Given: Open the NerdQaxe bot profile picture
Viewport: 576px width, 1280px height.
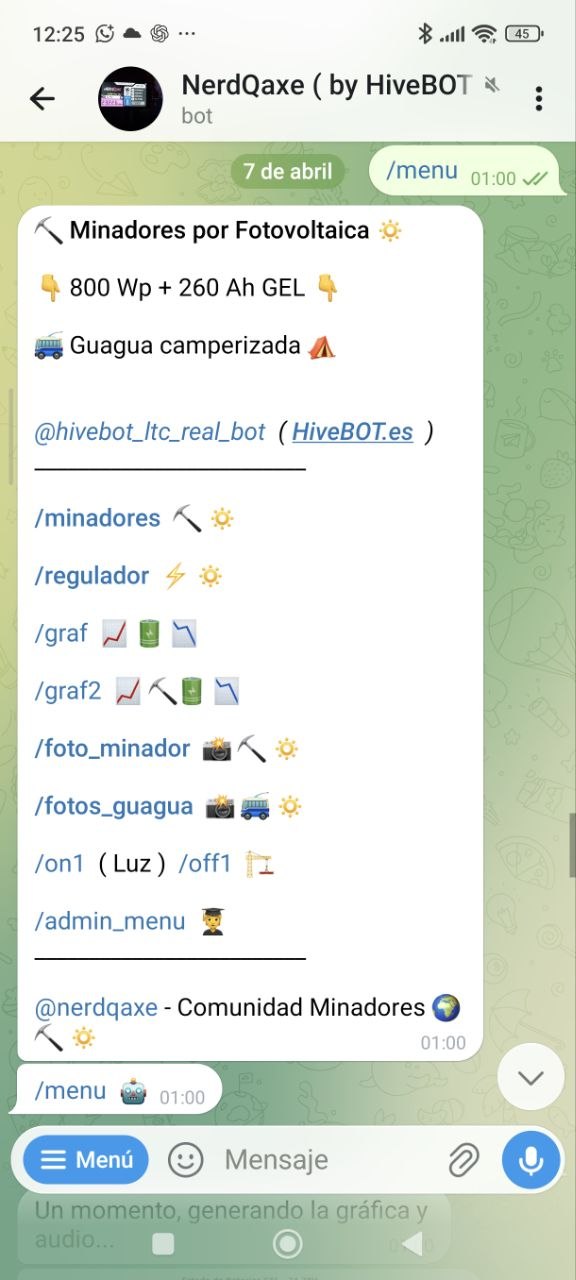Looking at the screenshot, I should [130, 99].
